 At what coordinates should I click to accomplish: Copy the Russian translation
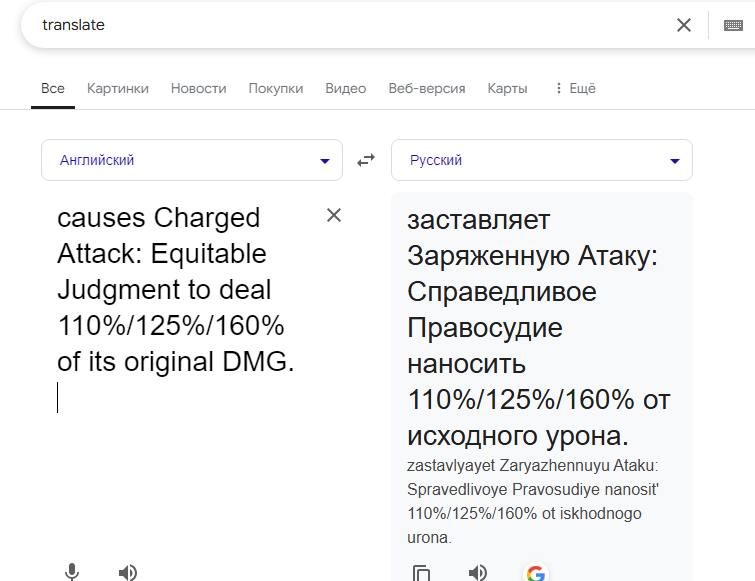(x=421, y=573)
